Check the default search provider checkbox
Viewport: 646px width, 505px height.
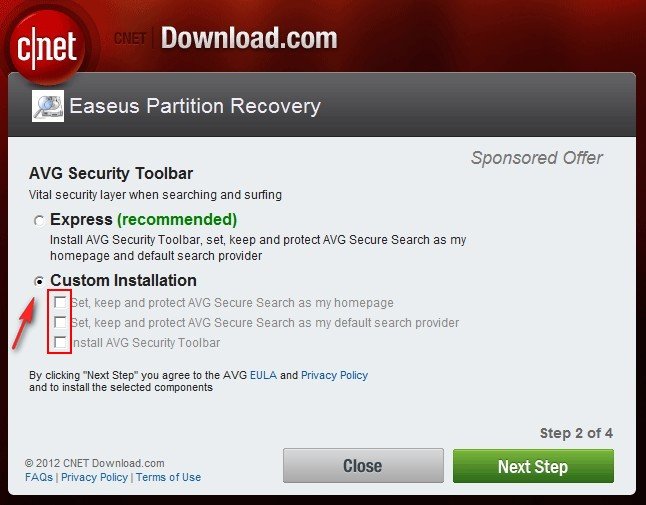pyautogui.click(x=60, y=322)
